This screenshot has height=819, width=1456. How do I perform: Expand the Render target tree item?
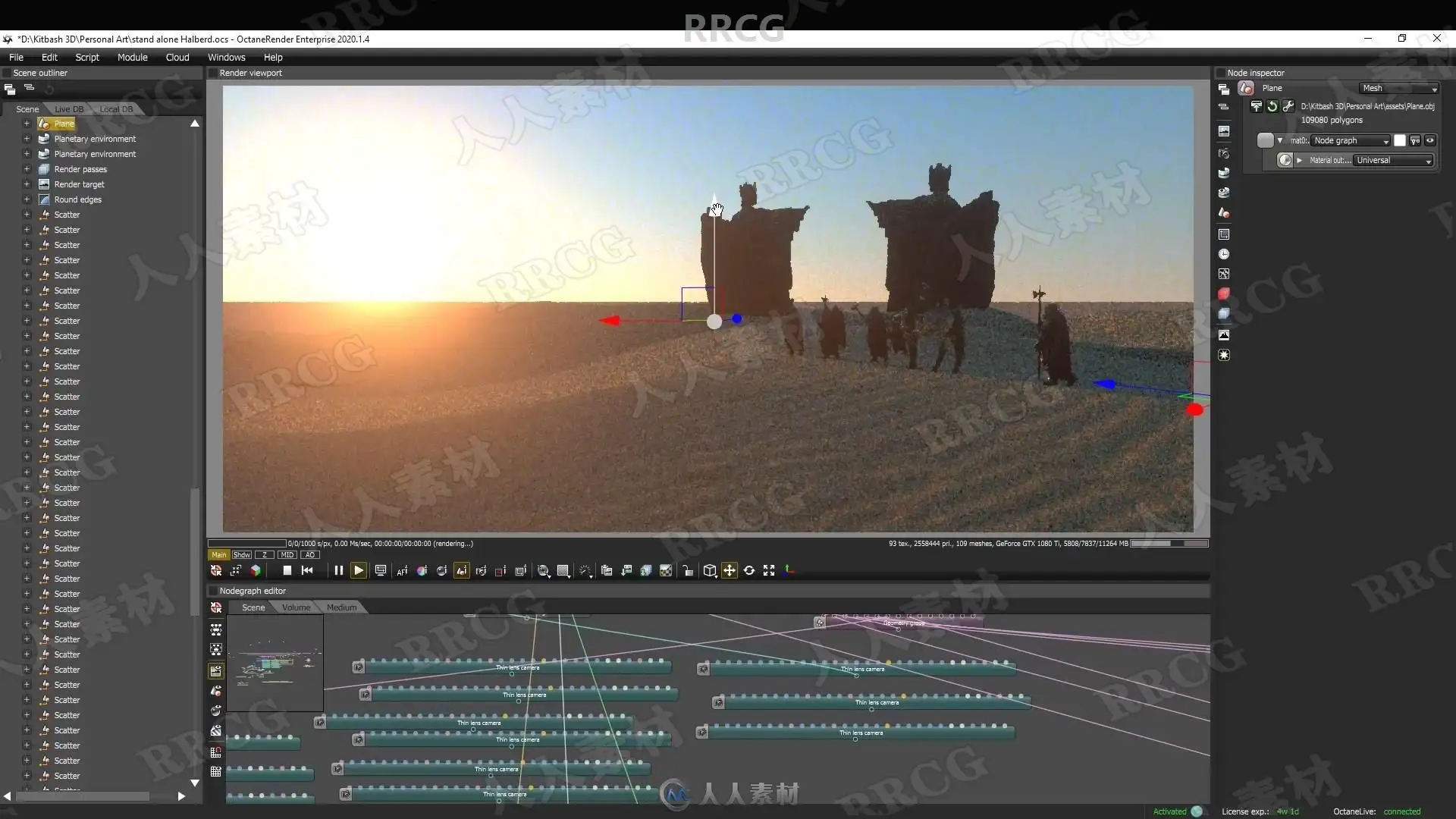point(27,184)
